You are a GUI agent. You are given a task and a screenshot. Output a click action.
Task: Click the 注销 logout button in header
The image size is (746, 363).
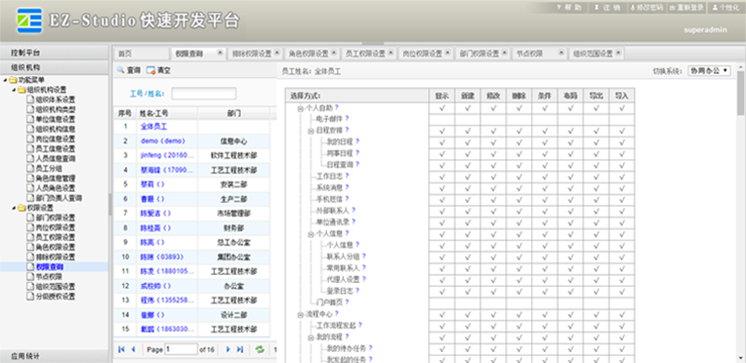coord(607,8)
